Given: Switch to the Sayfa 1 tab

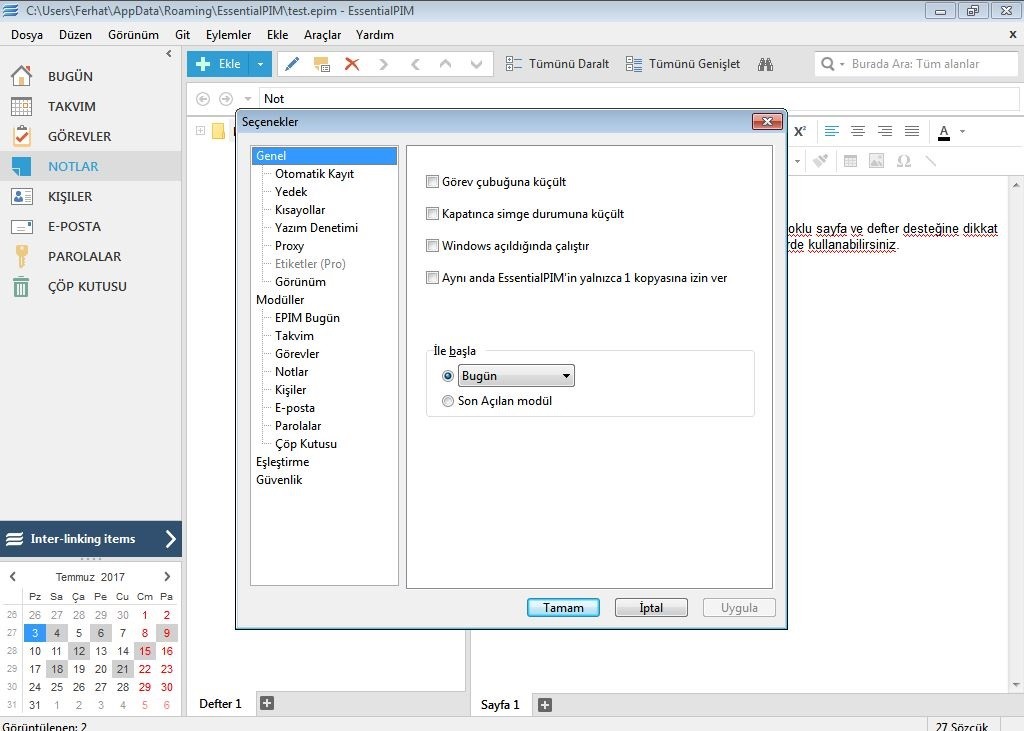Looking at the screenshot, I should (x=500, y=705).
